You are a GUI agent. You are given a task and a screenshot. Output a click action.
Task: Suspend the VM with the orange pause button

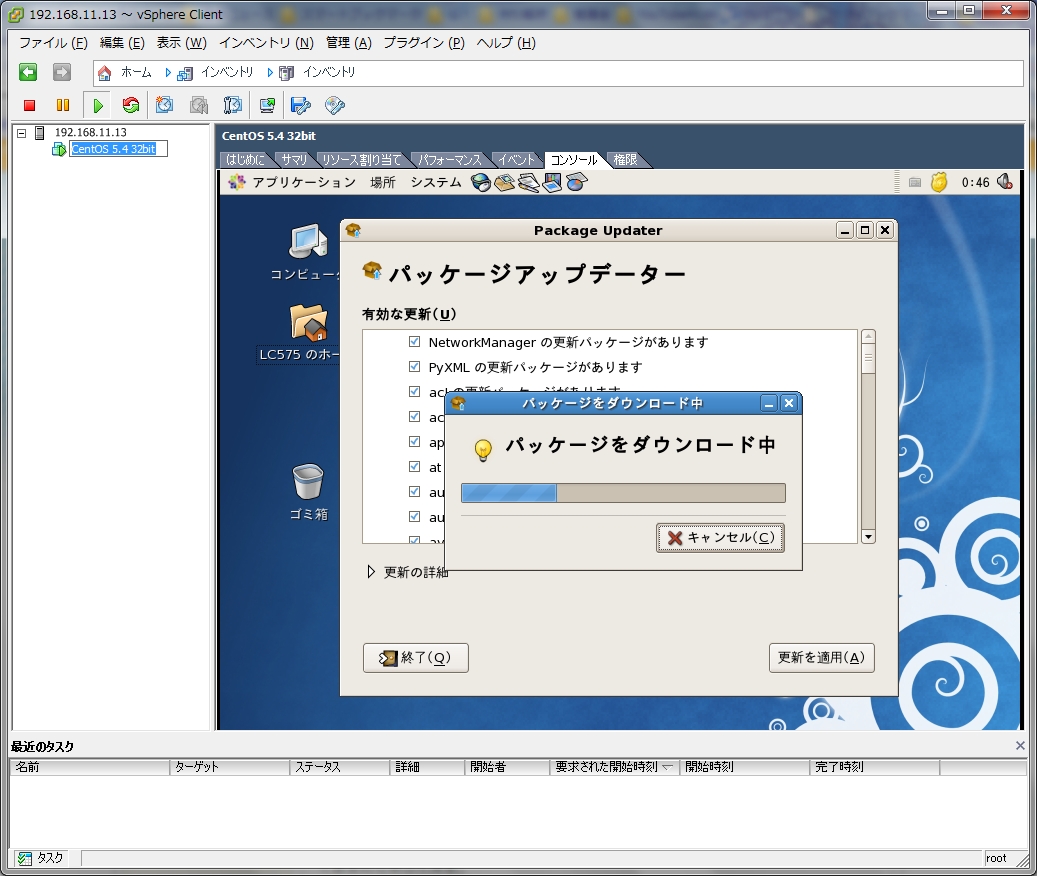63,105
